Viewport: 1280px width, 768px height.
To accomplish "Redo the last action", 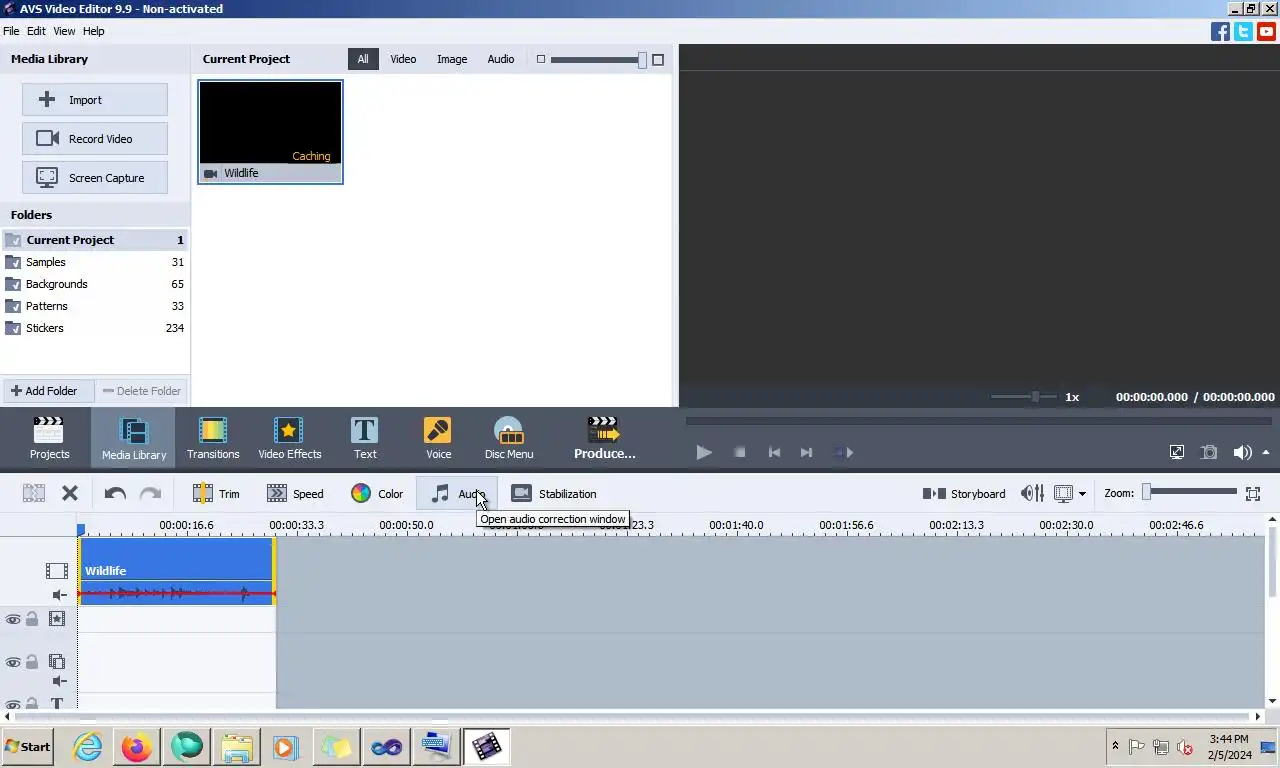I will 150,493.
